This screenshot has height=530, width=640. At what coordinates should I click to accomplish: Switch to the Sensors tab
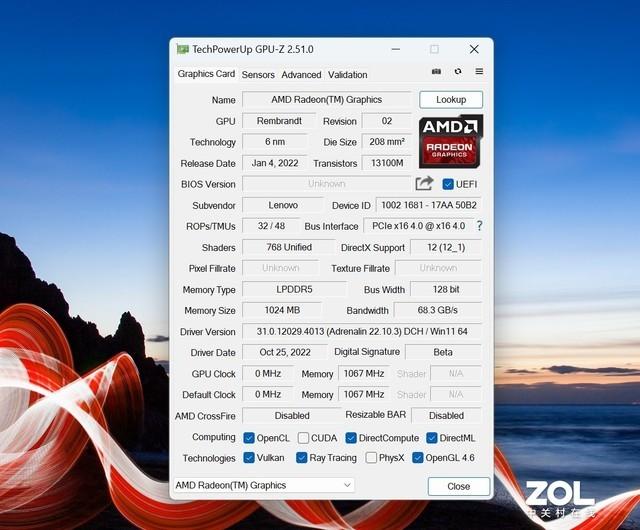258,75
